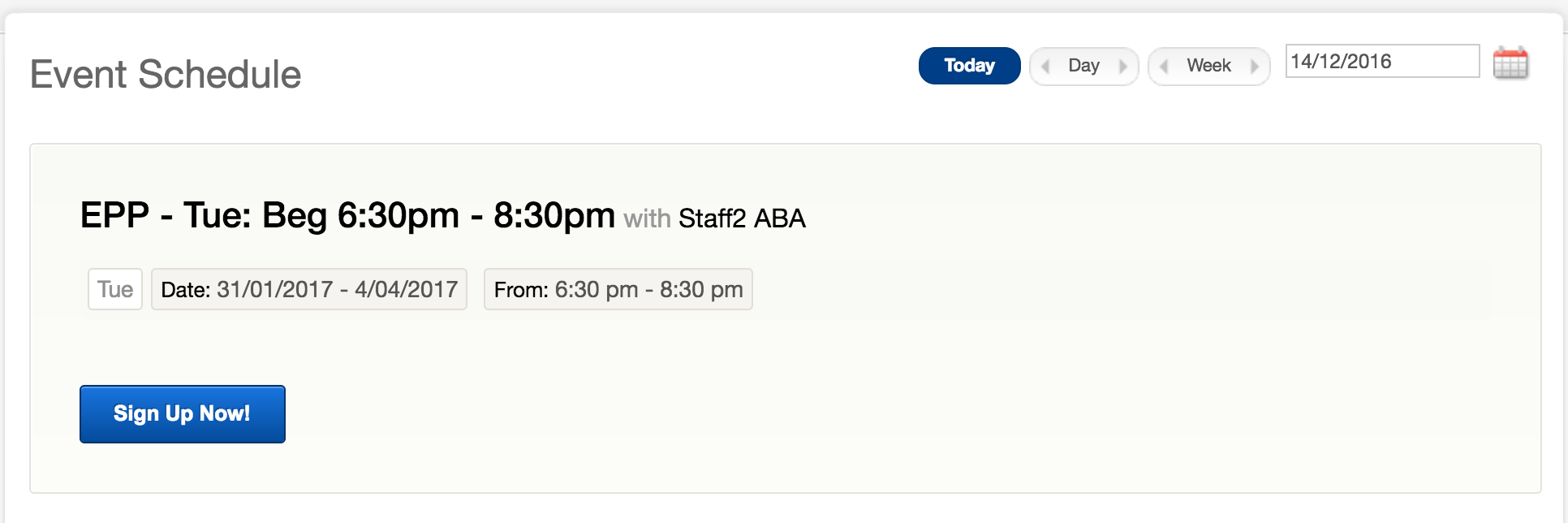
Task: Select the Week view label
Action: [1208, 66]
